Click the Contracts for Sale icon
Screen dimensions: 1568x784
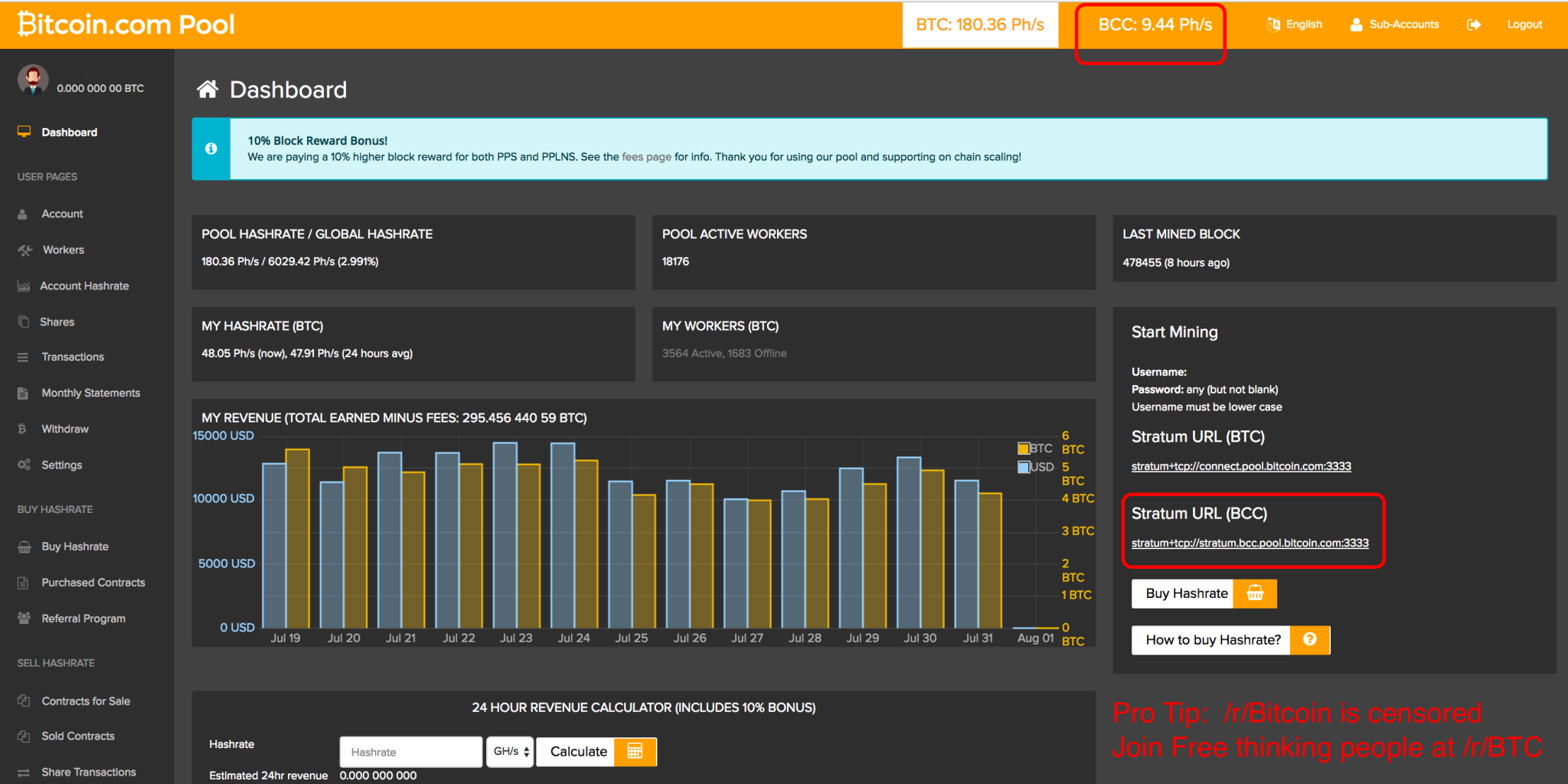click(x=24, y=701)
